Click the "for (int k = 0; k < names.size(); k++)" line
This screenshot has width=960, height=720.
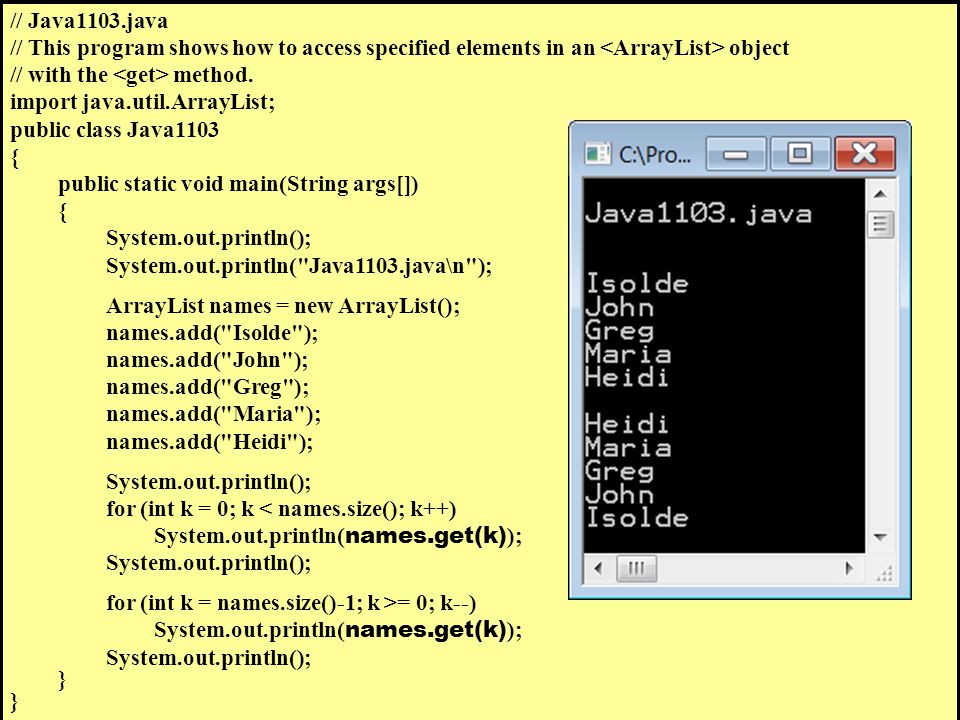tap(281, 509)
